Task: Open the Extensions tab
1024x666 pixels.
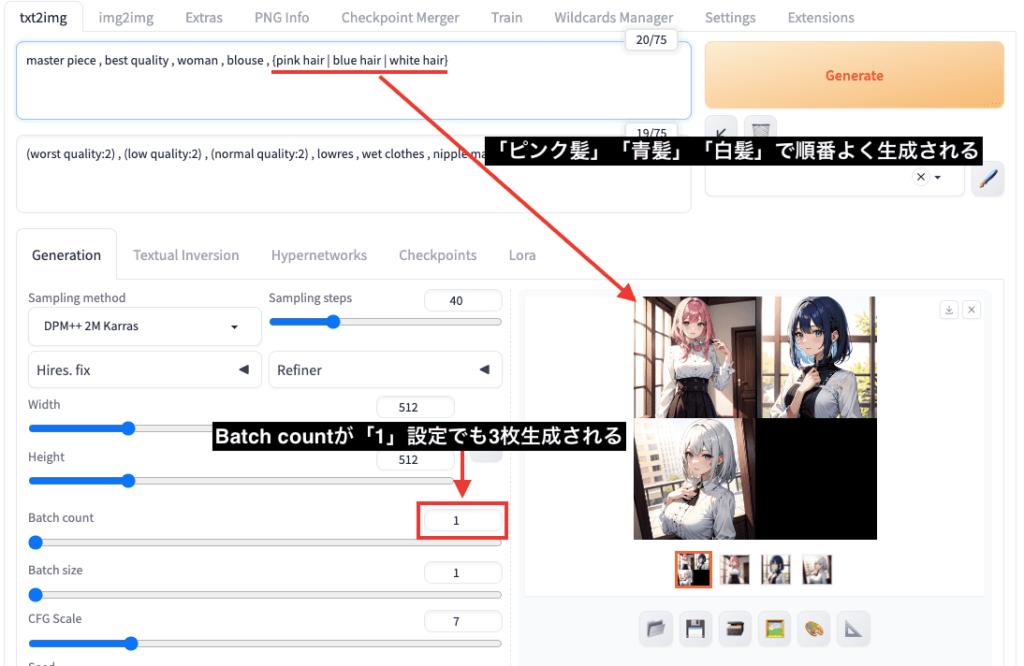Action: tap(821, 18)
